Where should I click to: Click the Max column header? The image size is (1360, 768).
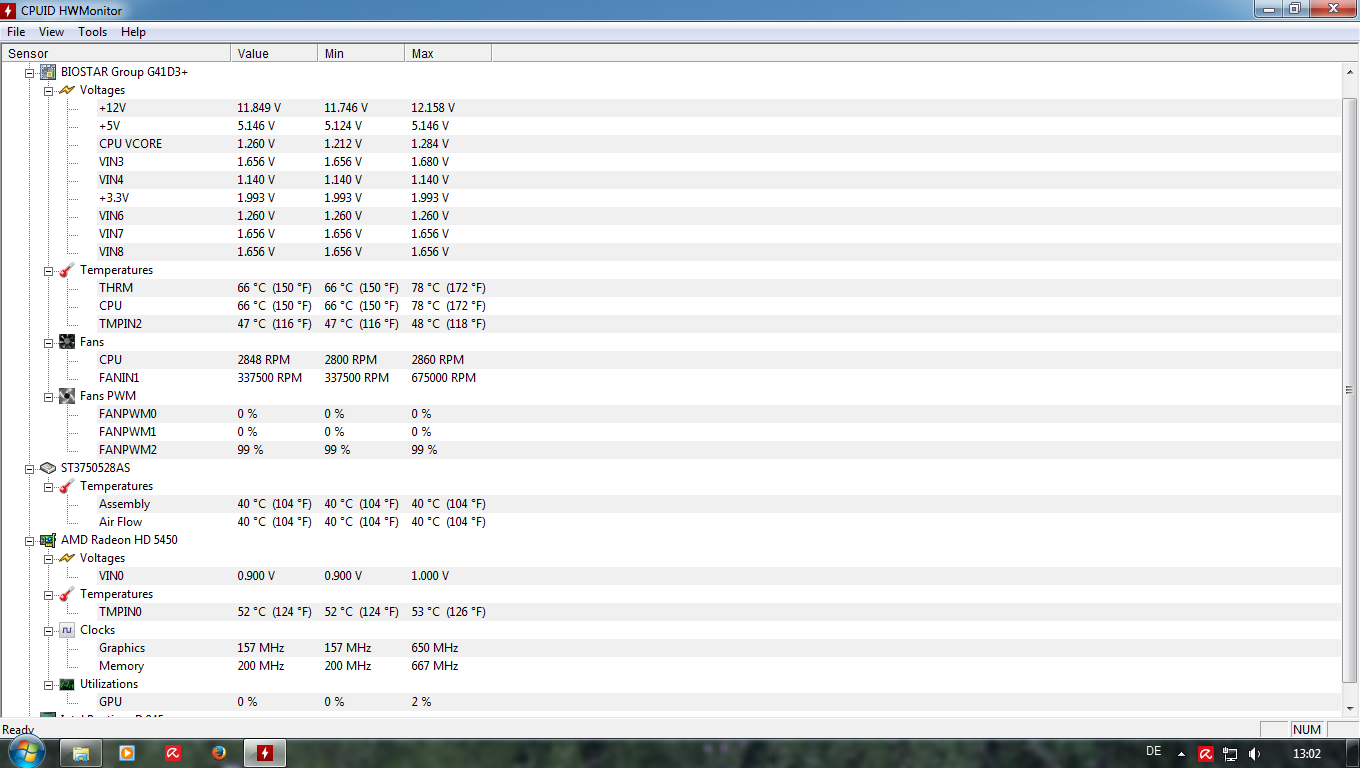point(448,53)
